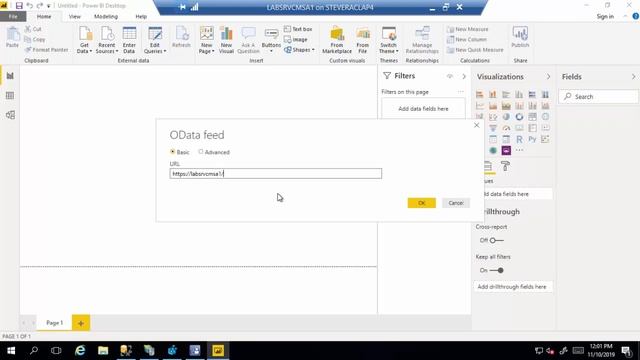This screenshot has width=640, height=360.
Task: Click the Image insert option
Action: (x=296, y=39)
